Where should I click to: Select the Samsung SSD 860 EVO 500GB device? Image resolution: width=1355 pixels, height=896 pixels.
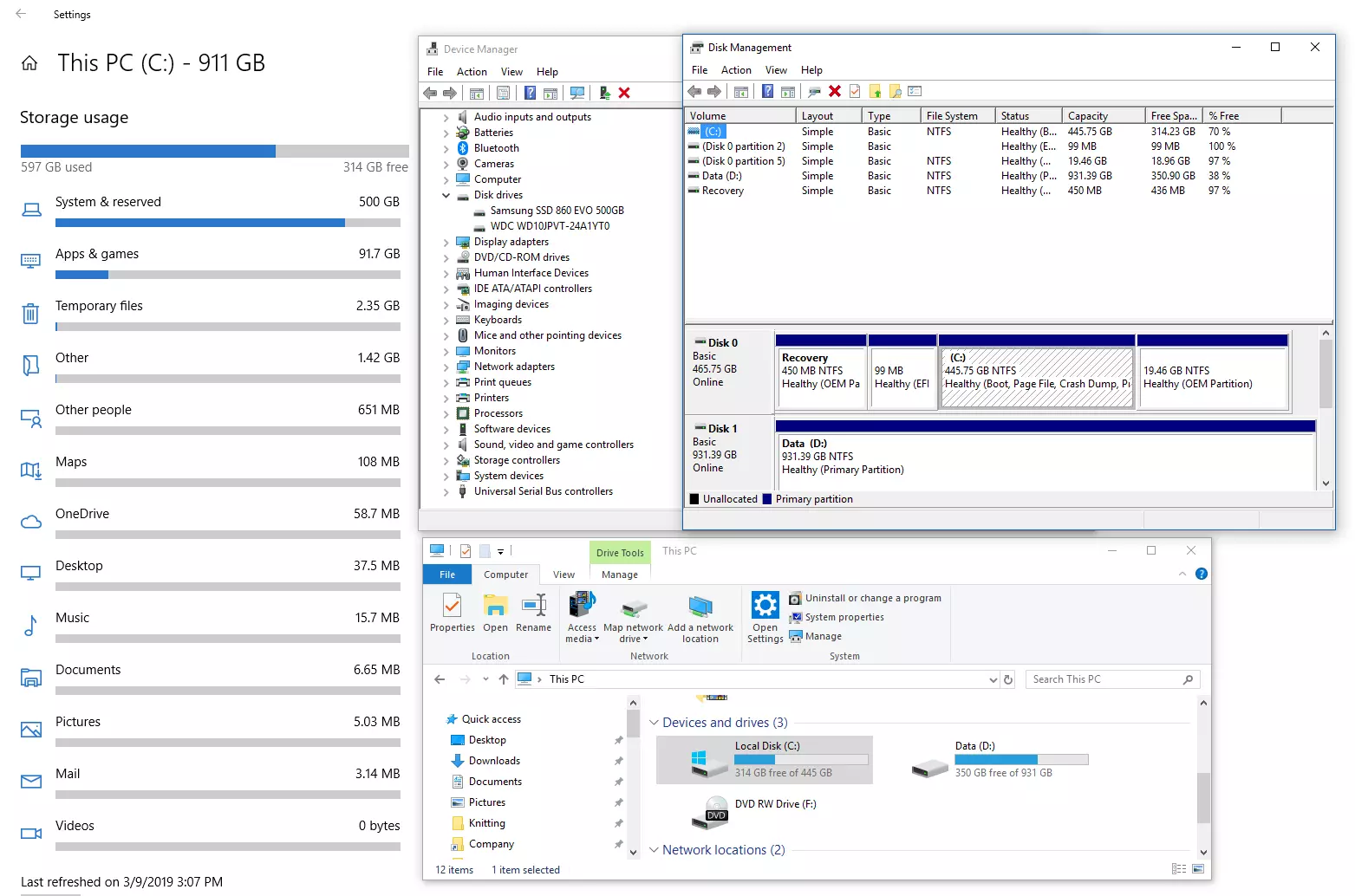click(x=548, y=211)
